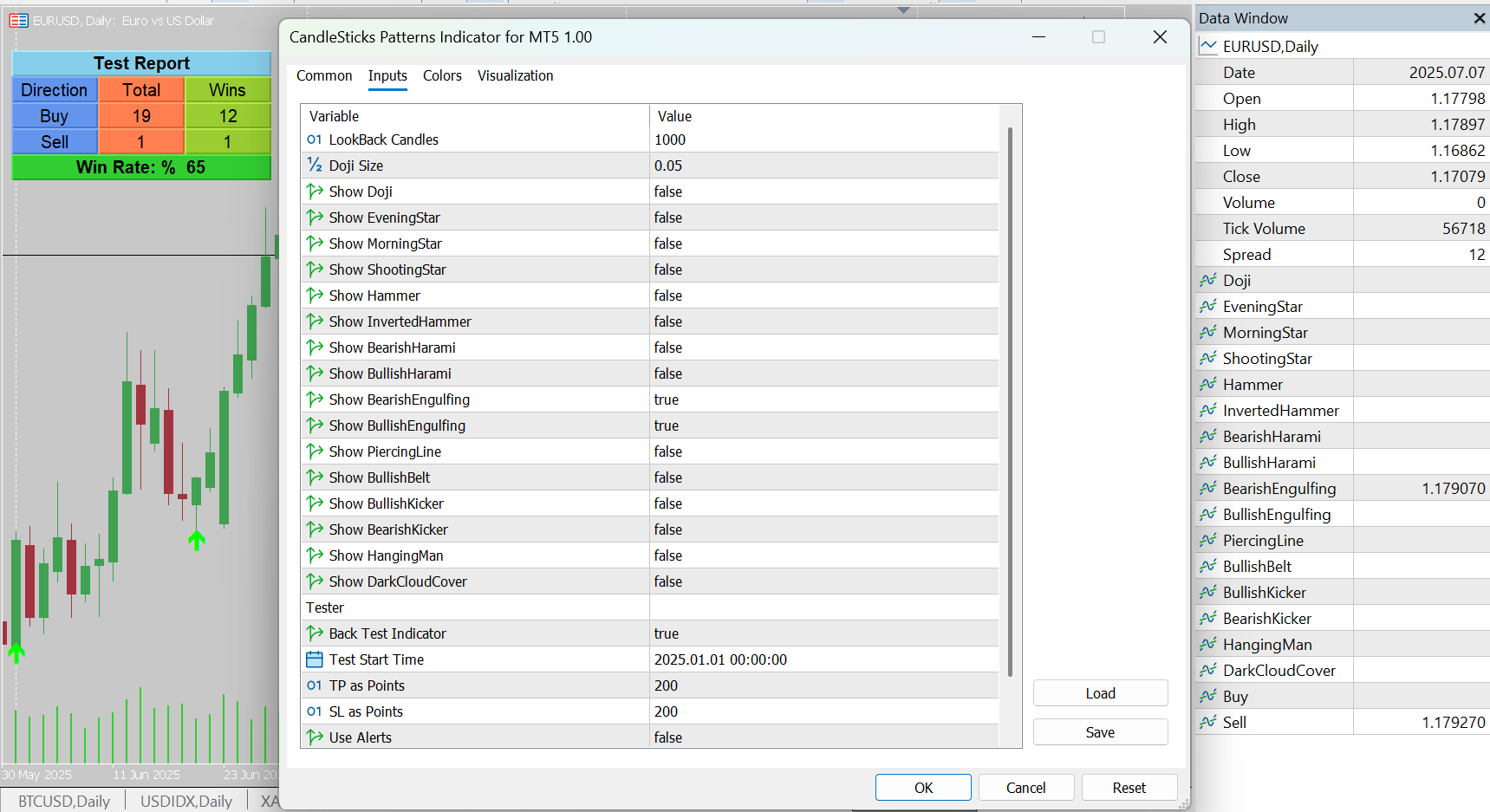
Task: Click the chart window icon next to EURUSD title
Action: pos(18,20)
